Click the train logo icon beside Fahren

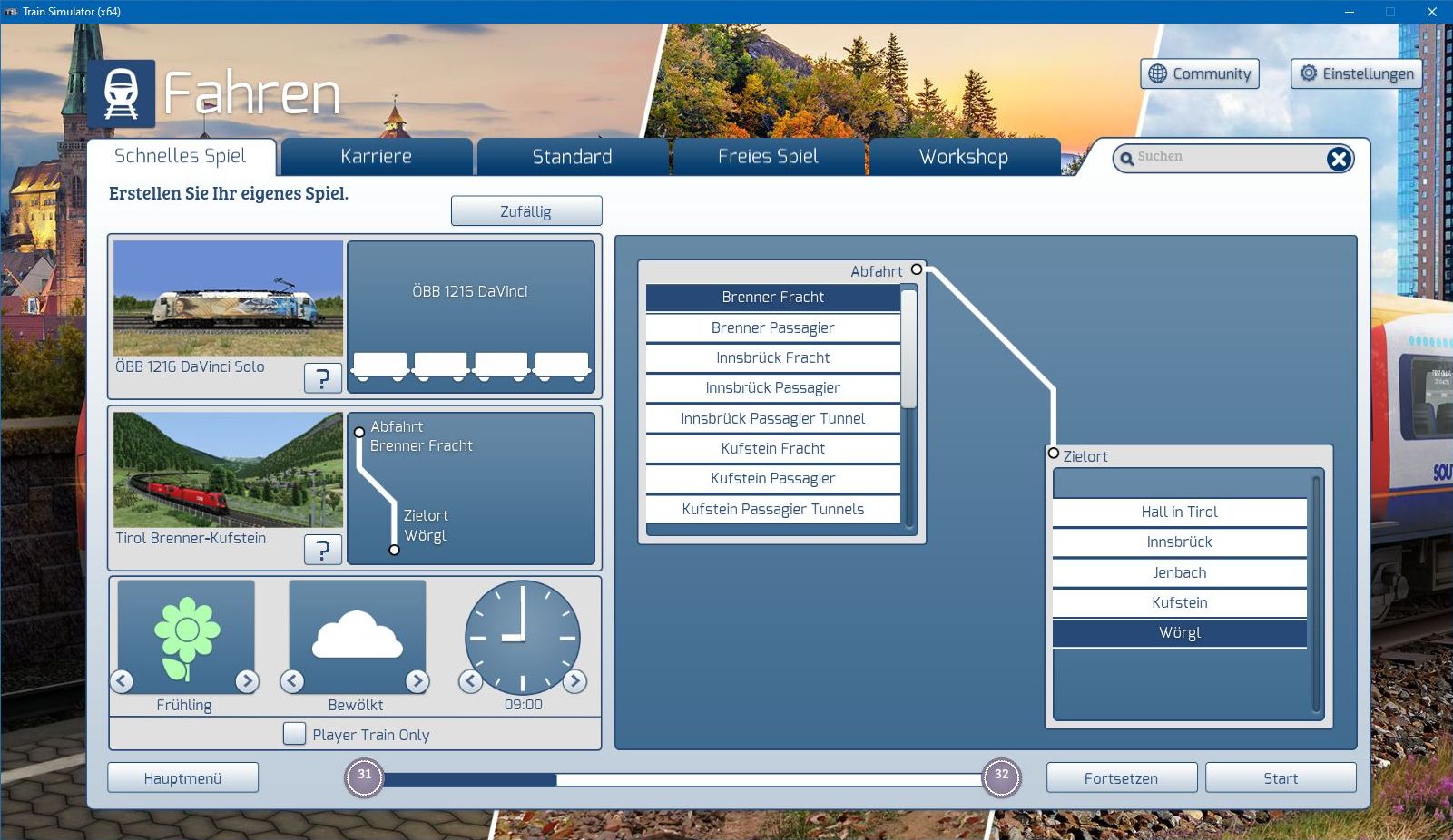[122, 93]
